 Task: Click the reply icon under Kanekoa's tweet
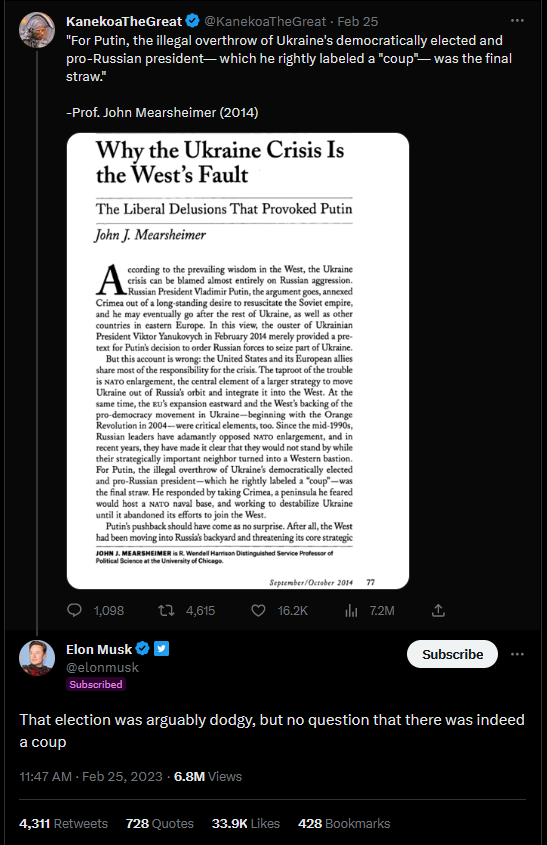[x=74, y=610]
